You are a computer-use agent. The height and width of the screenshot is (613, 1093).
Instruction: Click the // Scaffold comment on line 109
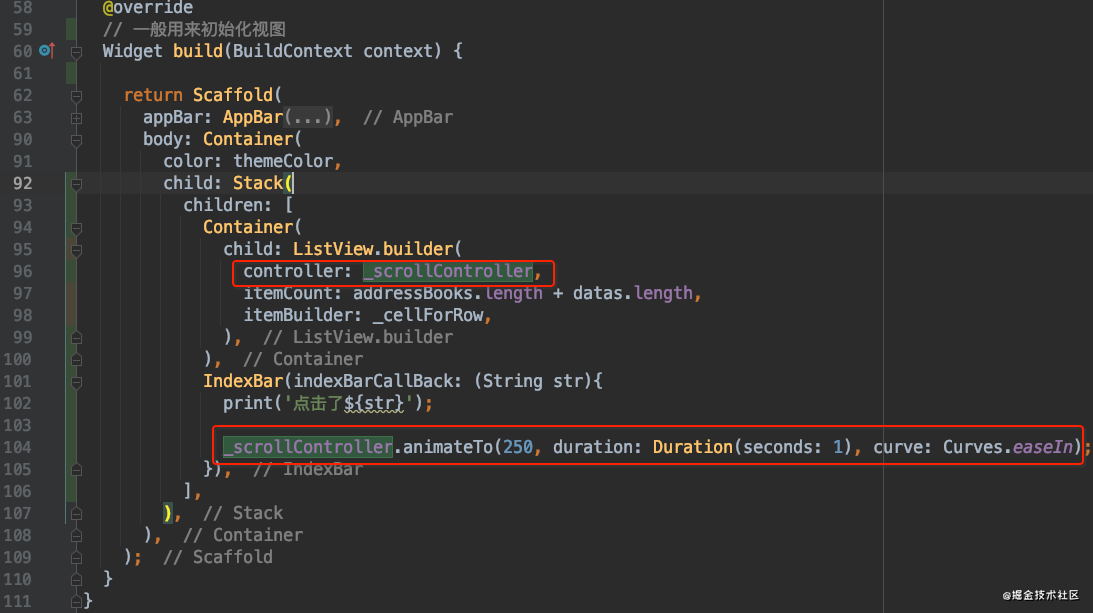tap(218, 557)
